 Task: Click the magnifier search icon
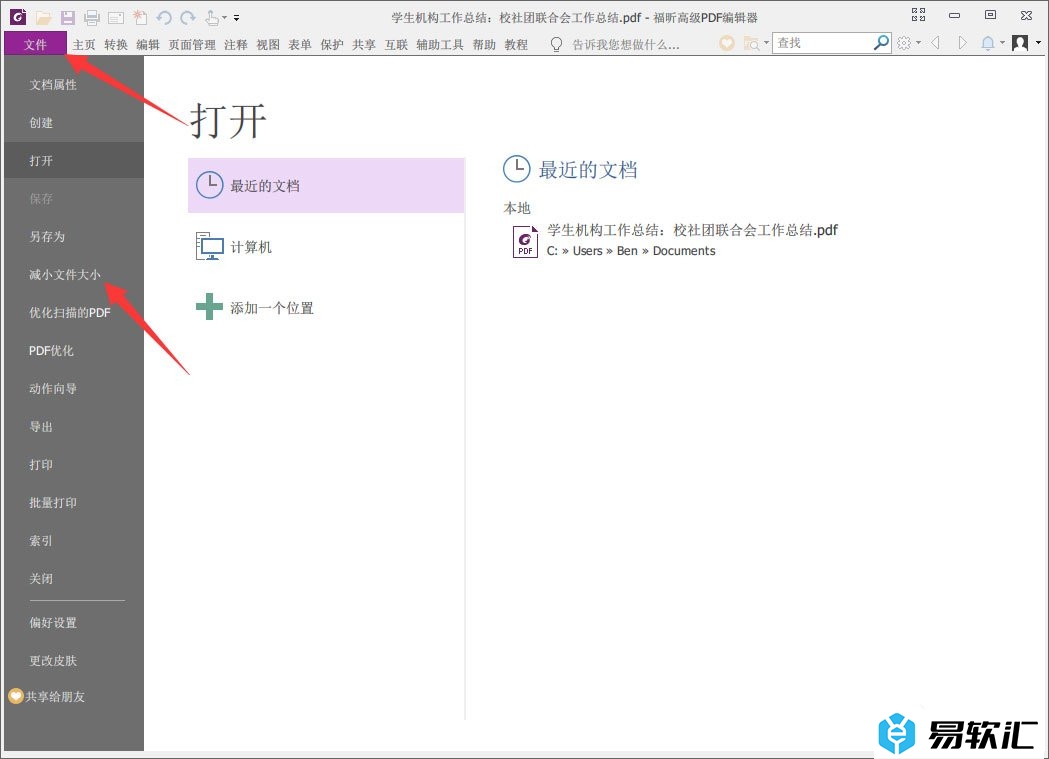882,43
